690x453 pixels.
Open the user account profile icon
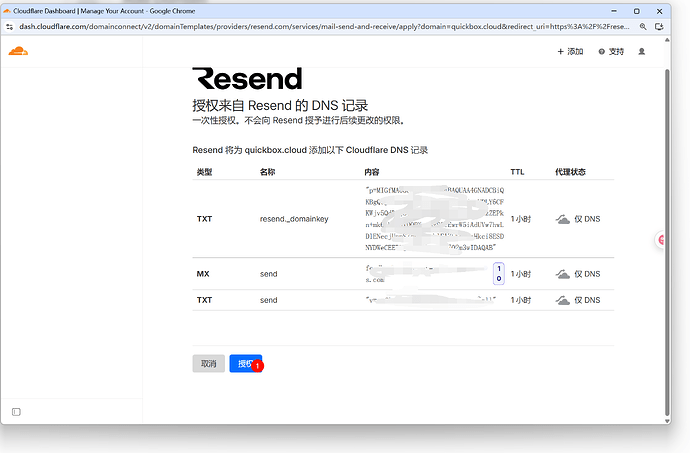pos(642,52)
